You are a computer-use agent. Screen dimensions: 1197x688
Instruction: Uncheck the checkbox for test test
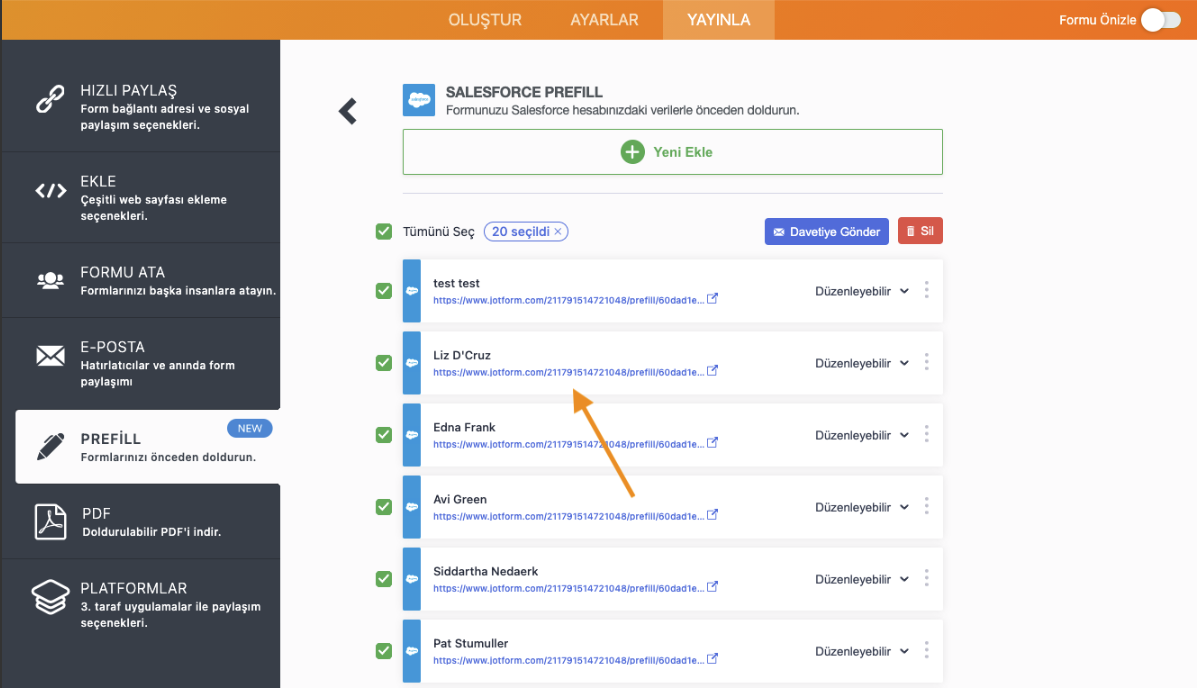point(384,291)
